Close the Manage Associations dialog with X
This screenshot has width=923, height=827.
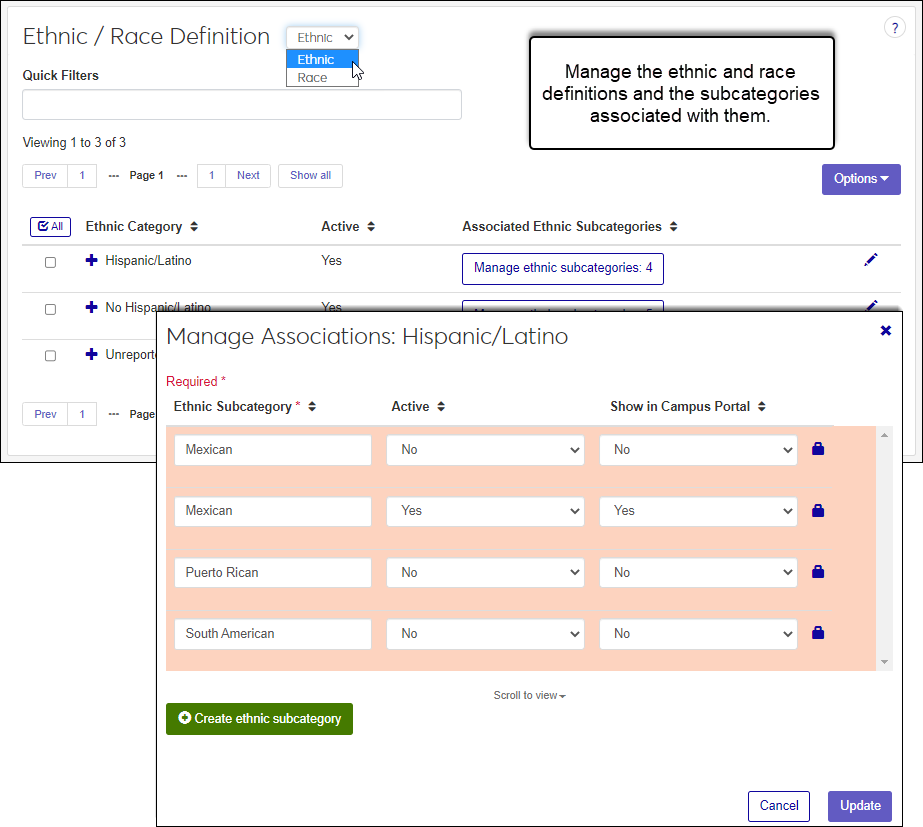[885, 331]
